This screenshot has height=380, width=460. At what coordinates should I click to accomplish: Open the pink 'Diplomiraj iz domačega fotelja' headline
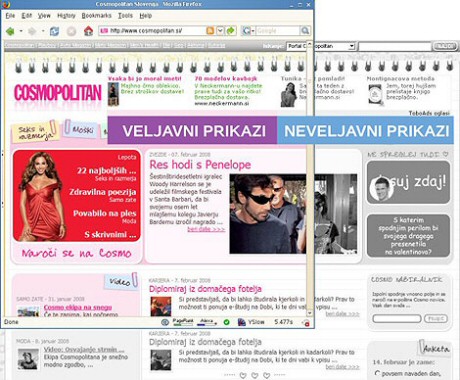tap(205, 289)
